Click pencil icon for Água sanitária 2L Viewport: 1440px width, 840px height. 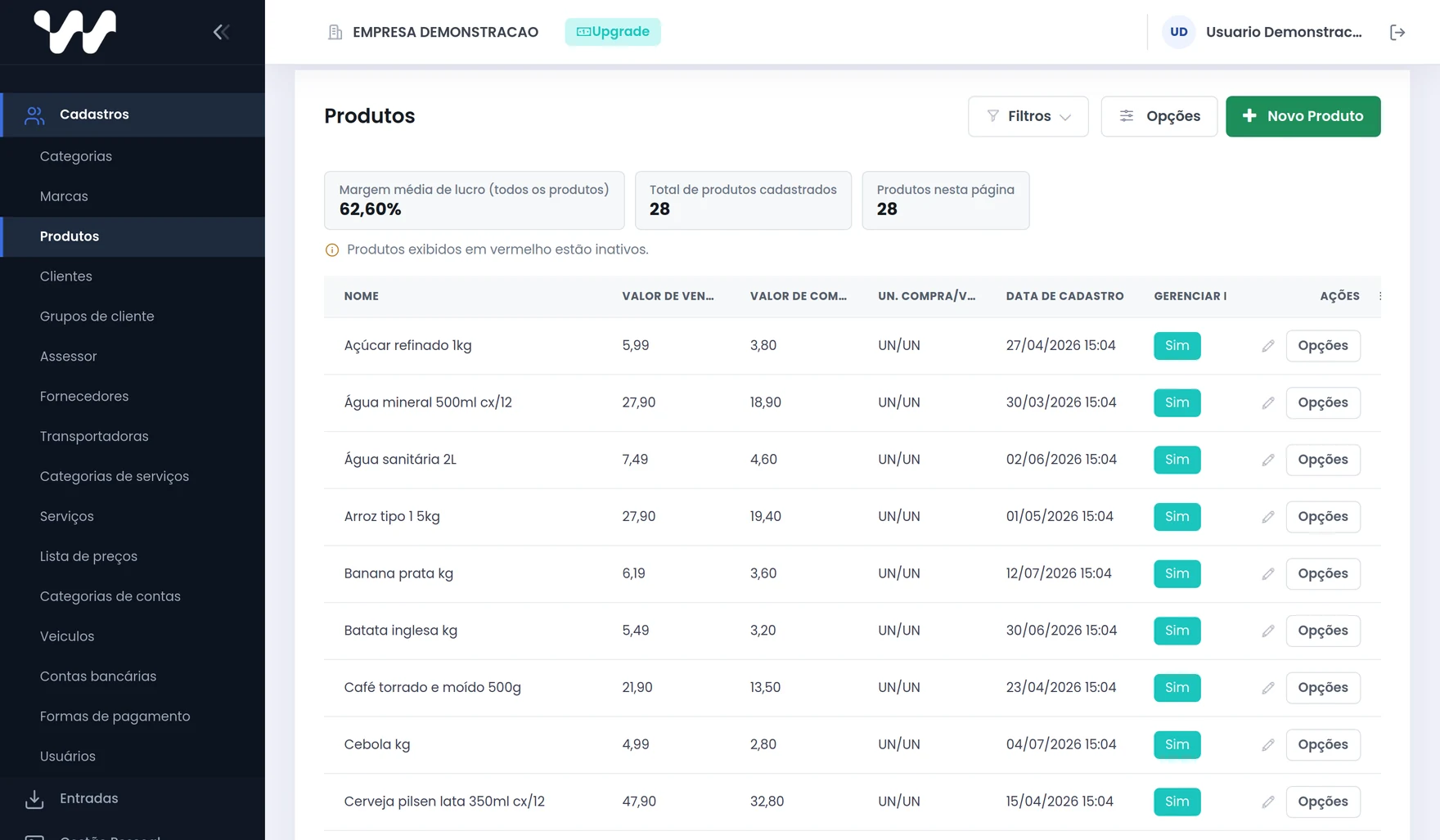[x=1268, y=460]
